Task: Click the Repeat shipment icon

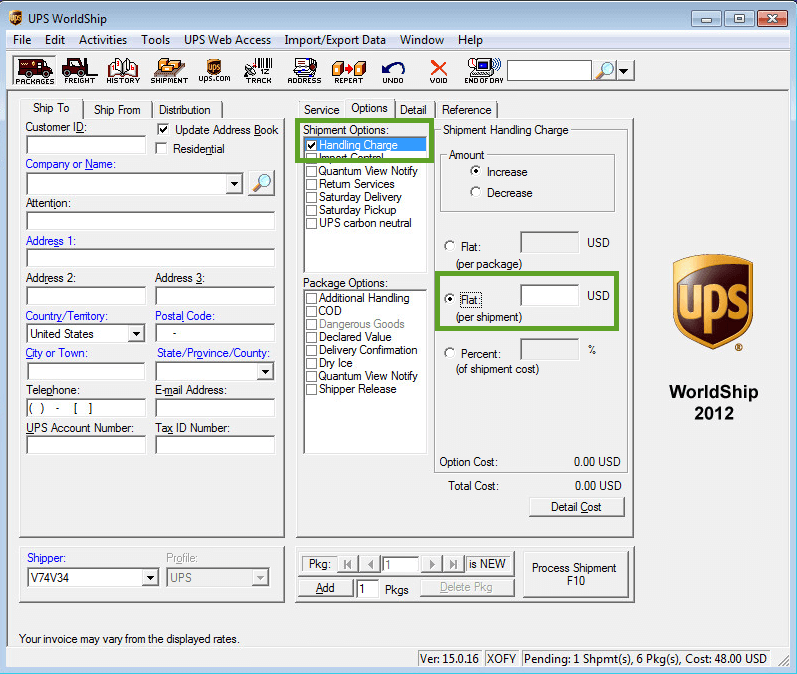Action: 349,71
